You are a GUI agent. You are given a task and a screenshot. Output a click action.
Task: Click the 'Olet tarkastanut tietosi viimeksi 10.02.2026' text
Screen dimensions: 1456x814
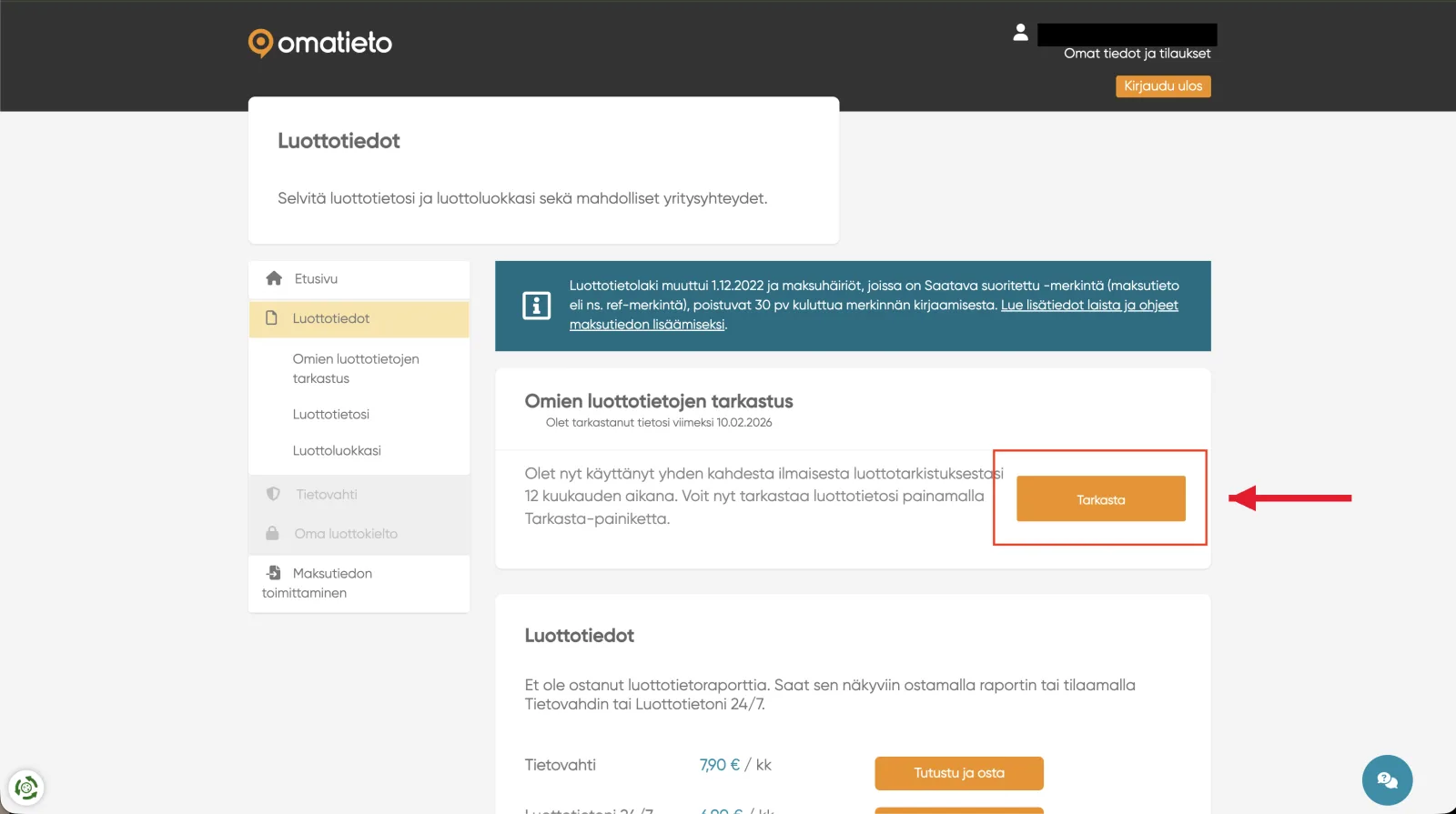(659, 423)
